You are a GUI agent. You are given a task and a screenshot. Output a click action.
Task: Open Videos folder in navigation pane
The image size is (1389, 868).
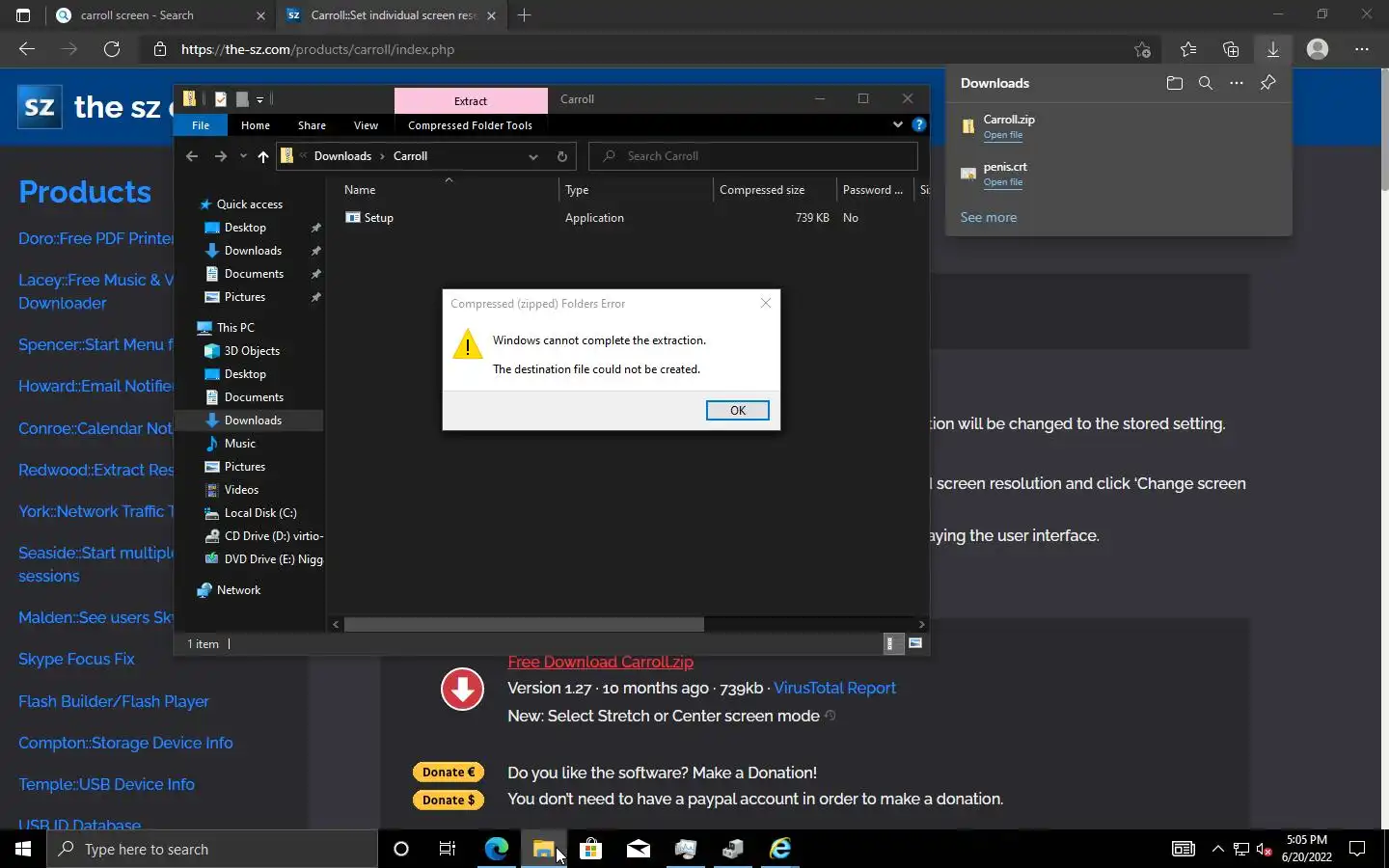tap(241, 490)
